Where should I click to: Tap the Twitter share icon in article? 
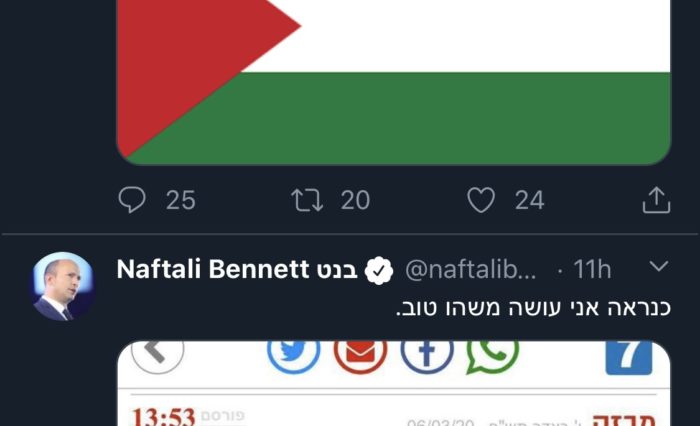(294, 355)
